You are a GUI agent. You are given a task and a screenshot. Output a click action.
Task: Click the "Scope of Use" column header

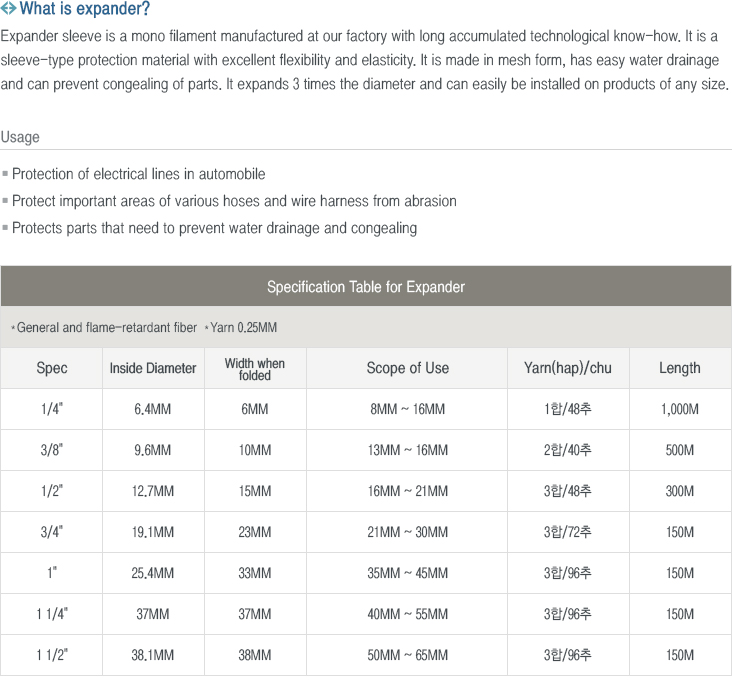pyautogui.click(x=408, y=368)
